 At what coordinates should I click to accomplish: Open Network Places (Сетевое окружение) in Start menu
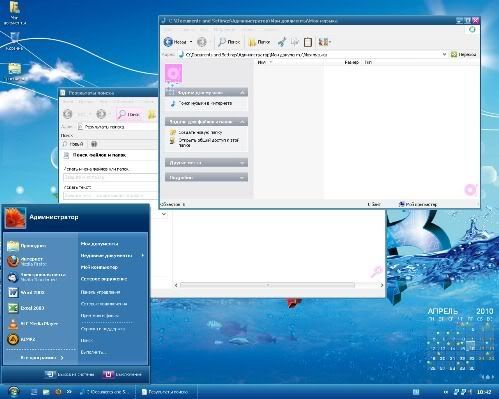[x=104, y=279]
